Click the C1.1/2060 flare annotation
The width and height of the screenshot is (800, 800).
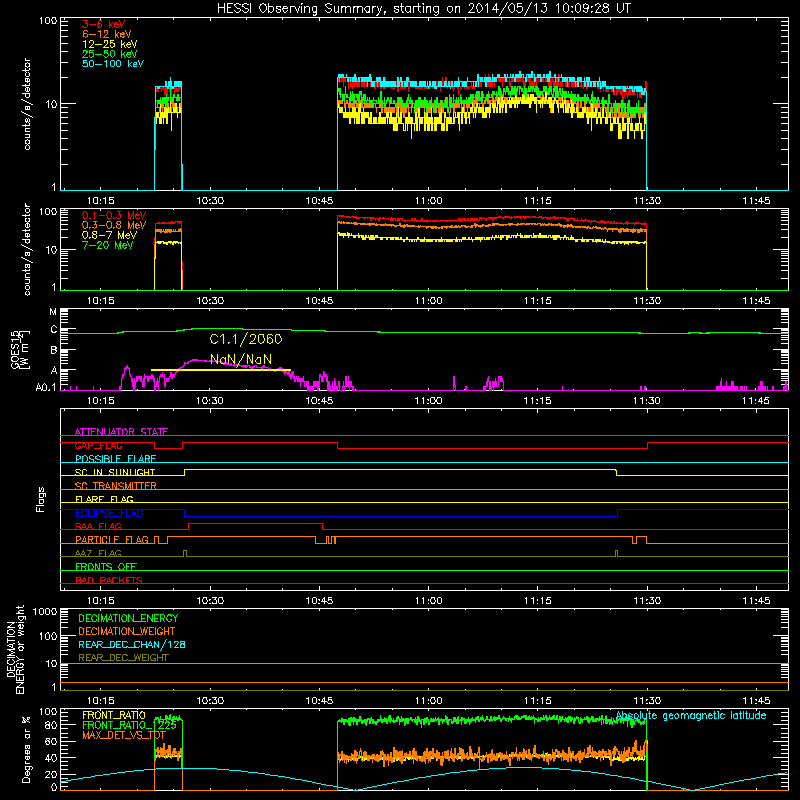pos(245,339)
